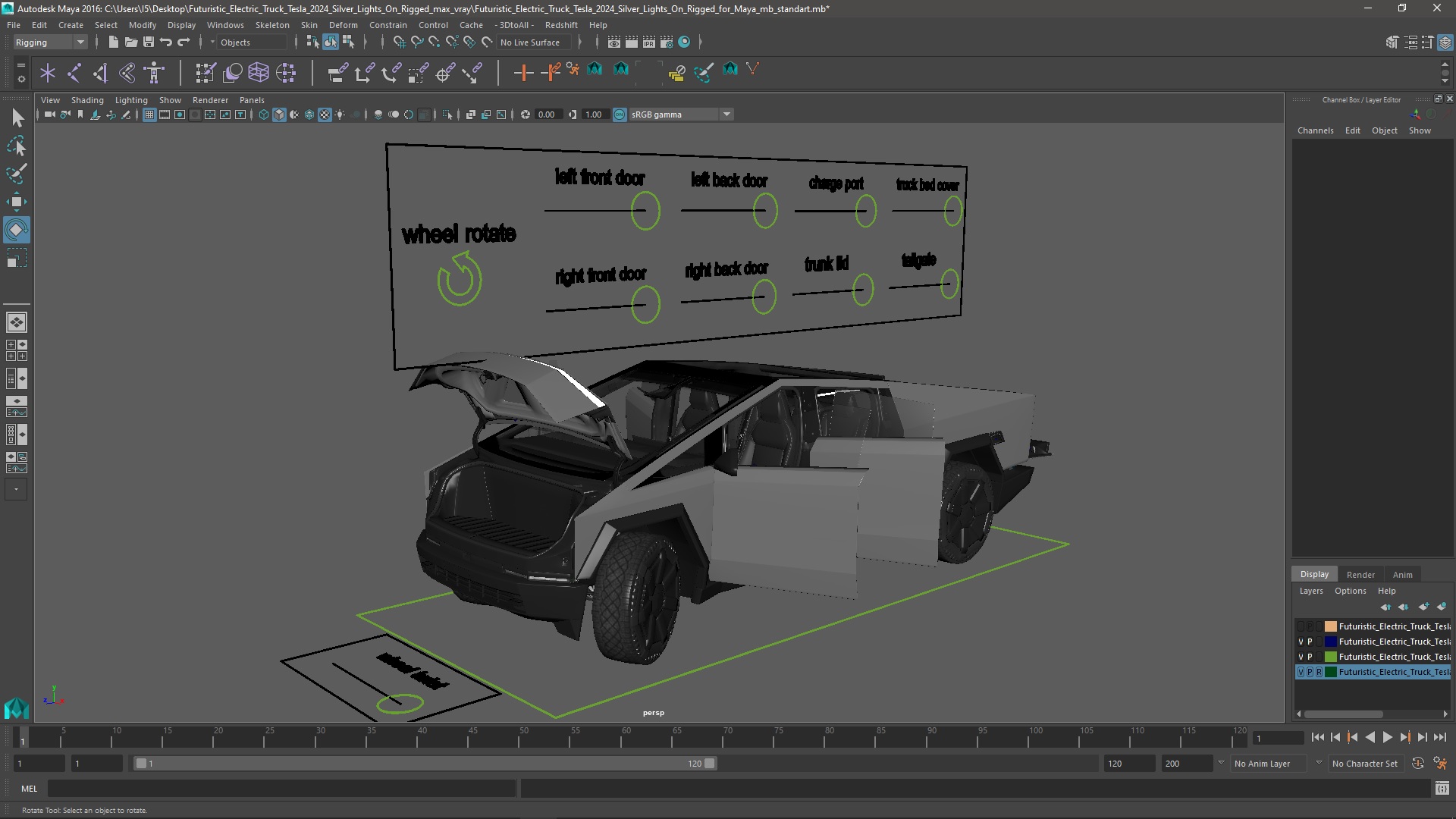Activate the Lasso select tool
This screenshot has height=819, width=1456.
pyautogui.click(x=17, y=146)
